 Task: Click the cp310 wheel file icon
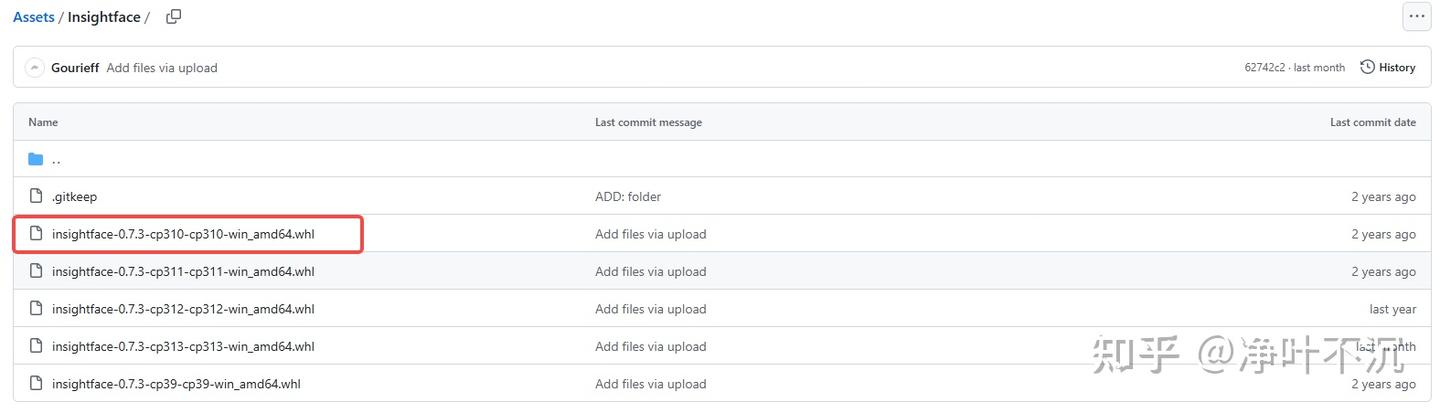coord(36,234)
